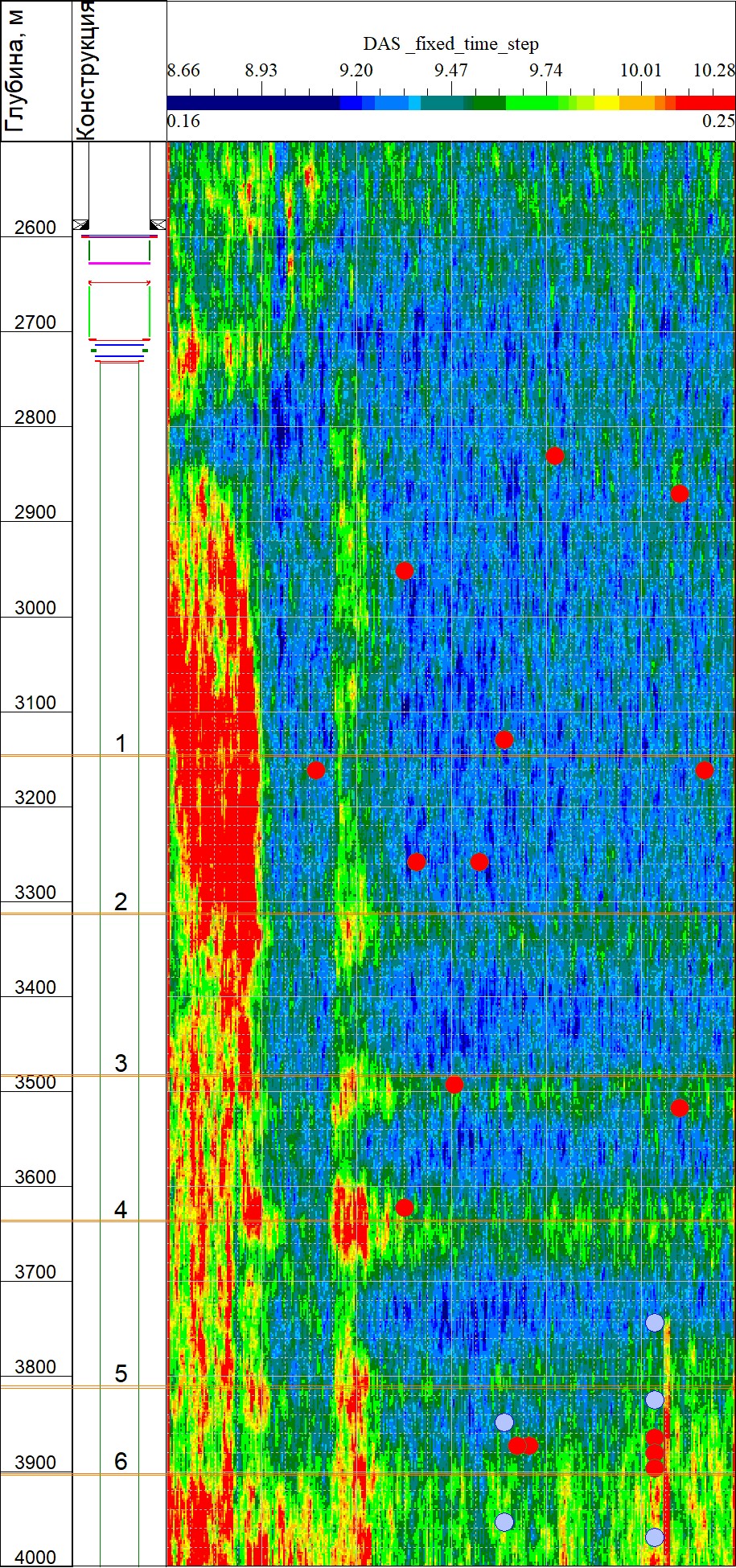Image resolution: width=736 pixels, height=1568 pixels.
Task: Select the magenta horizontal line in construction column
Action: [x=119, y=263]
